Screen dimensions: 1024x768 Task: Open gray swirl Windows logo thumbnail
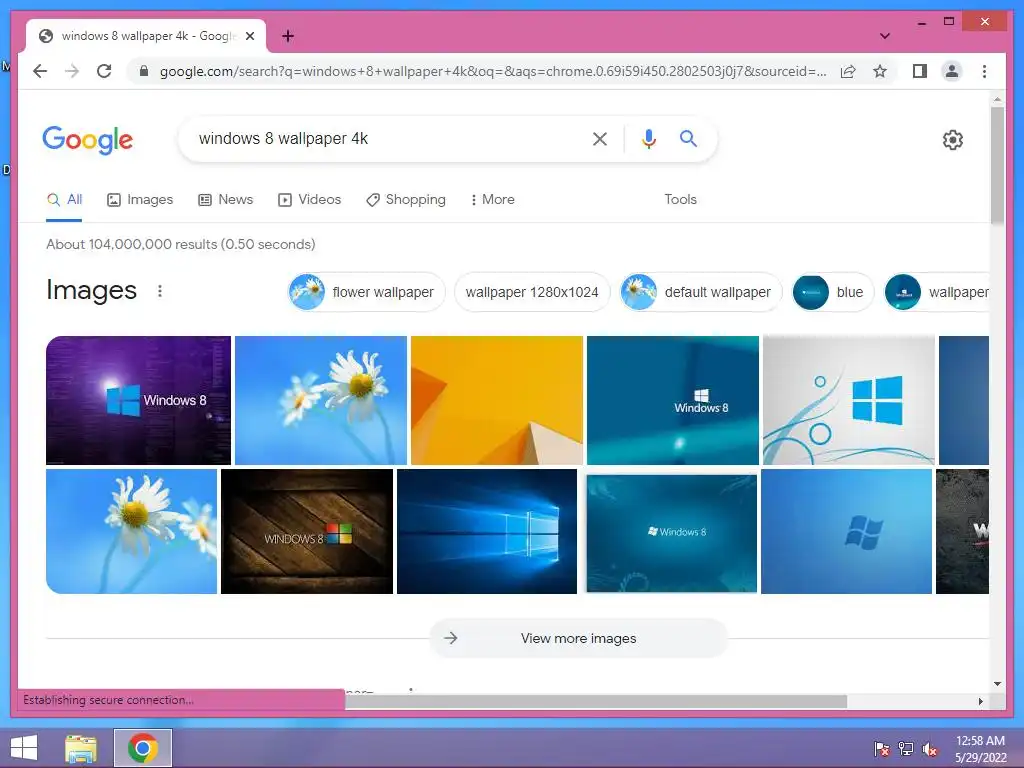(848, 400)
